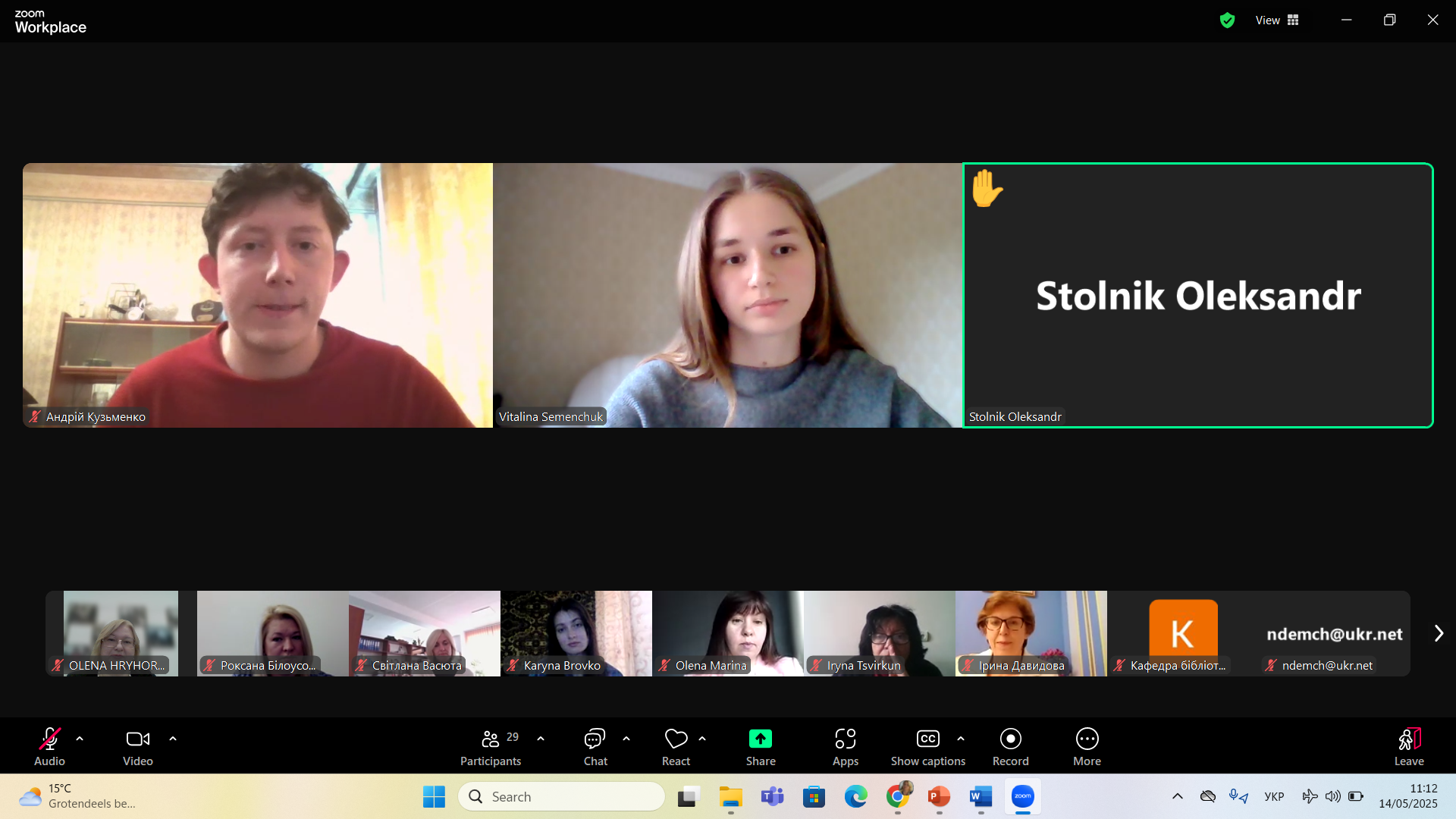Screen dimensions: 1456x819
Task: Select Karyna Brovko video thumbnail
Action: click(x=576, y=633)
